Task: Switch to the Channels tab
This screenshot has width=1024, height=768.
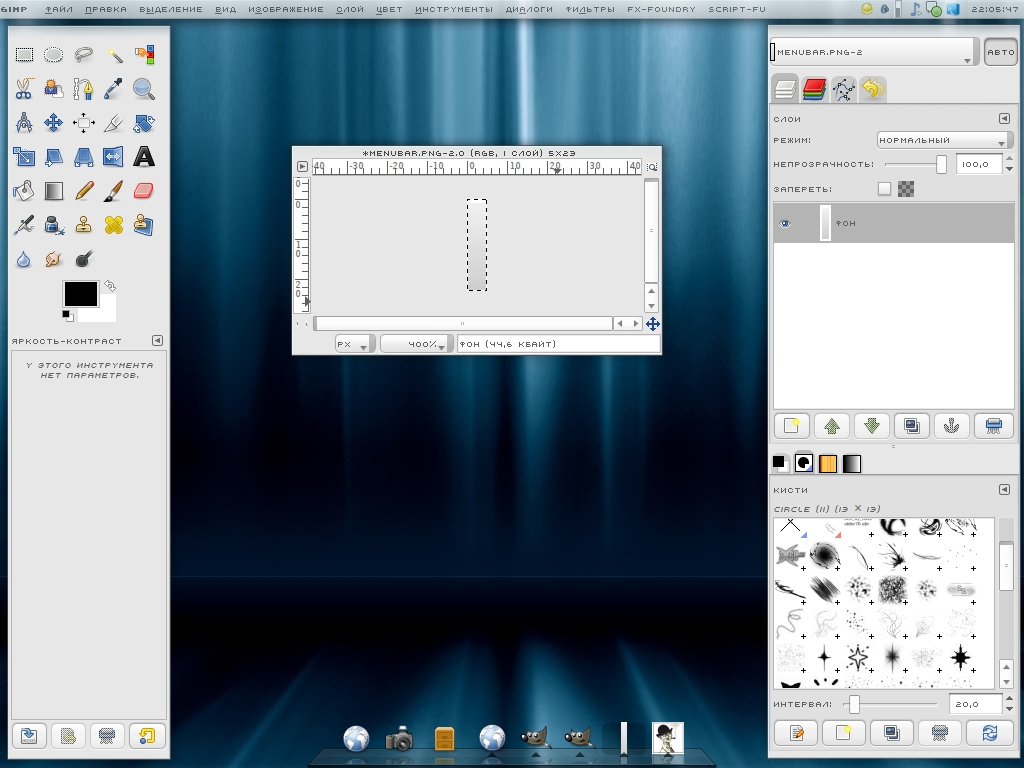Action: coord(814,89)
